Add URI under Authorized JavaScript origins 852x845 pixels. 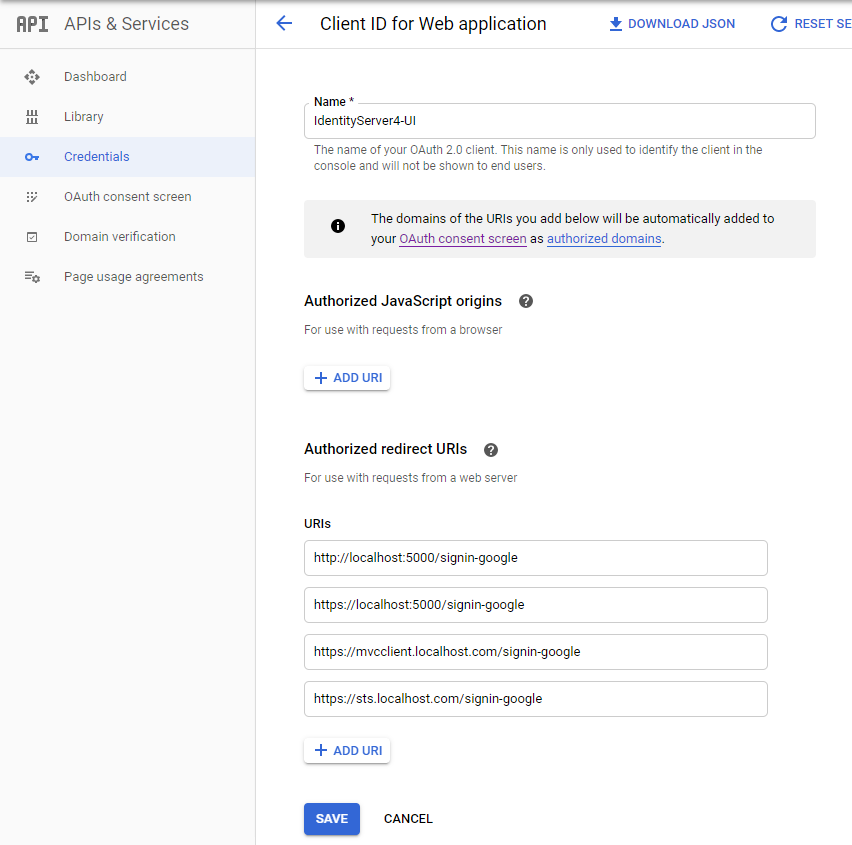pyautogui.click(x=347, y=378)
